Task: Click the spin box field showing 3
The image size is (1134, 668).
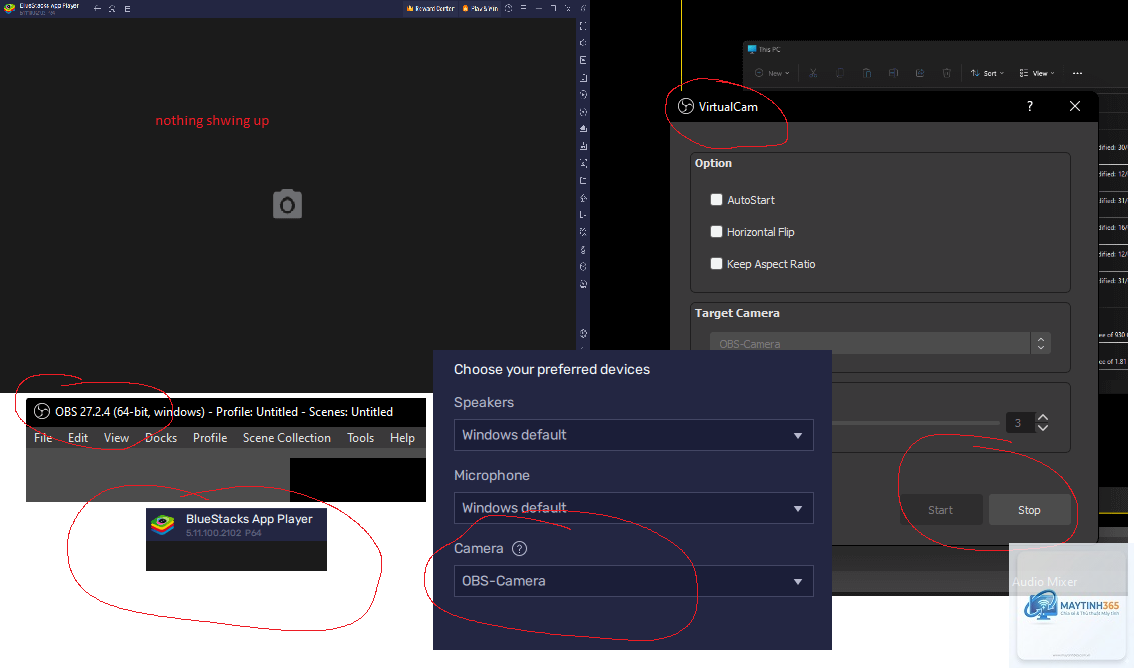Action: point(1020,423)
